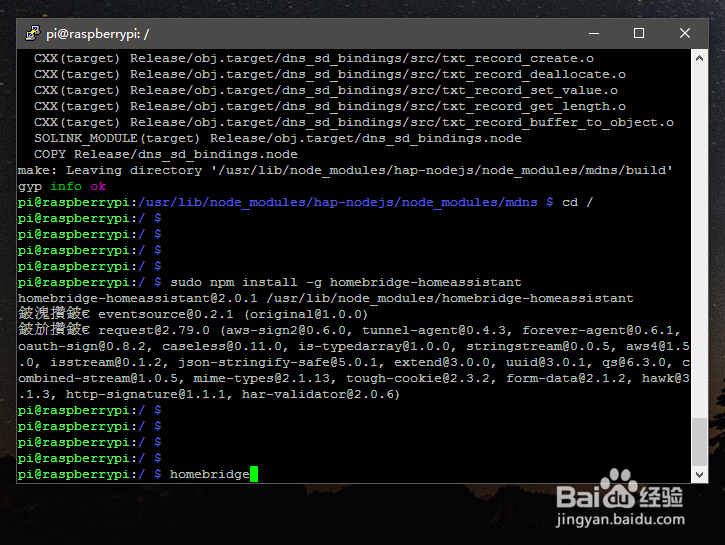Click the 'homebridge-homeassistant@2.0.1' output line

tap(326, 298)
